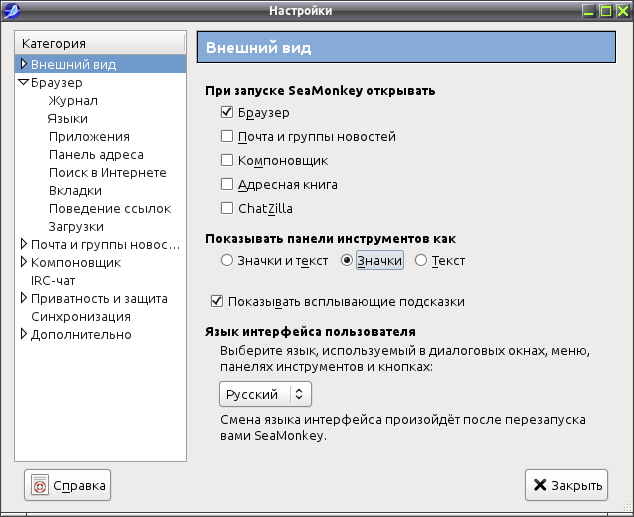Minimize the Настройки window
Screen dimensions: 634x517
589,11
